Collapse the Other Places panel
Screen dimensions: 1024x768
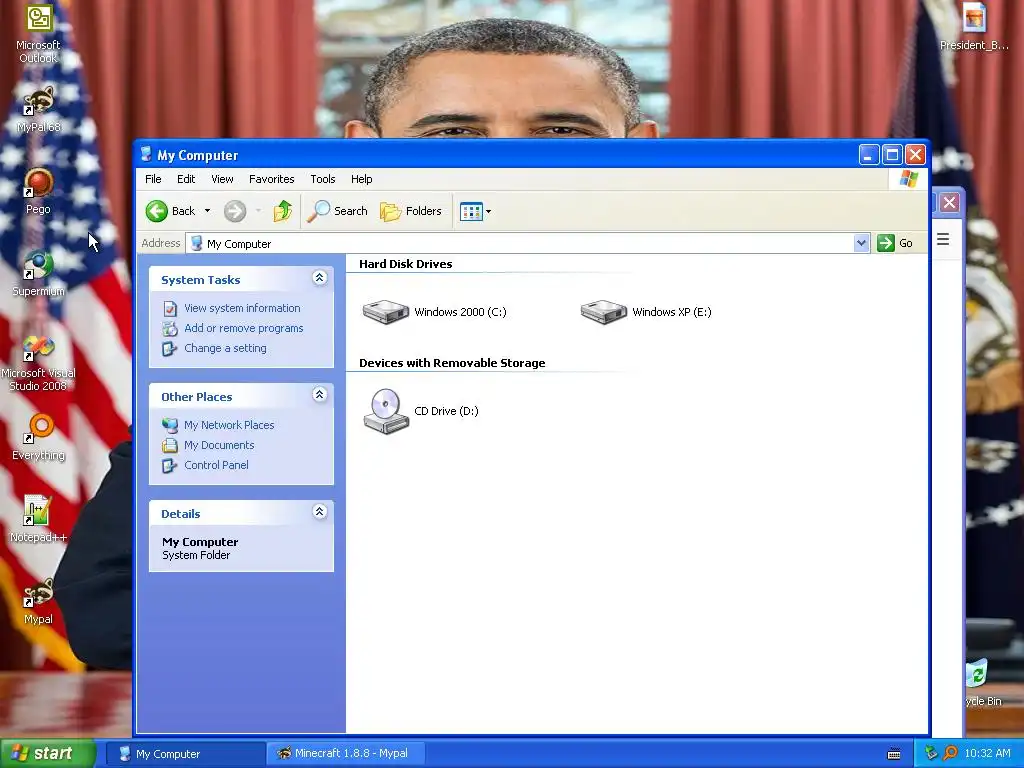point(319,395)
